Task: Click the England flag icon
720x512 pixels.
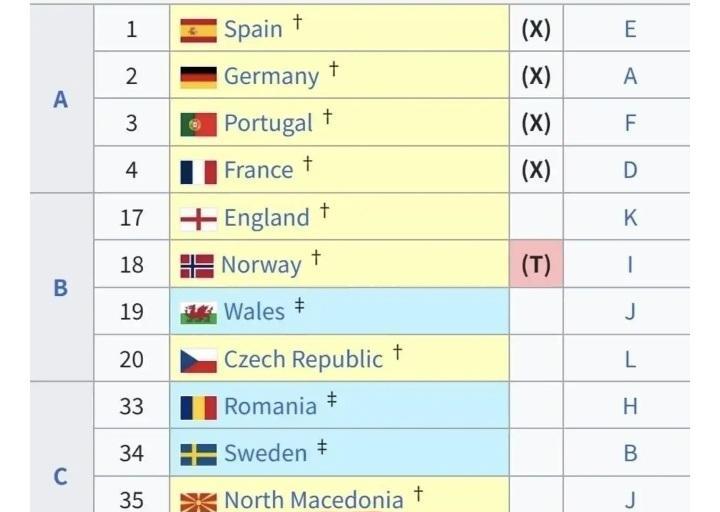Action: [198, 218]
